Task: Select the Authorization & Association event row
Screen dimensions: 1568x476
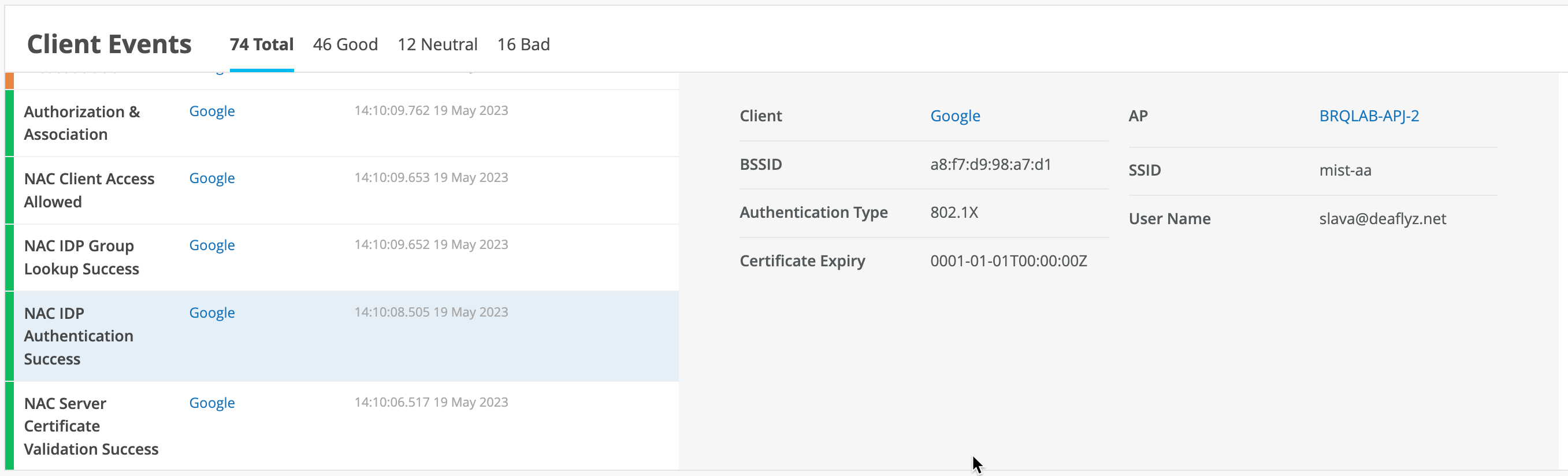Action: 82,123
